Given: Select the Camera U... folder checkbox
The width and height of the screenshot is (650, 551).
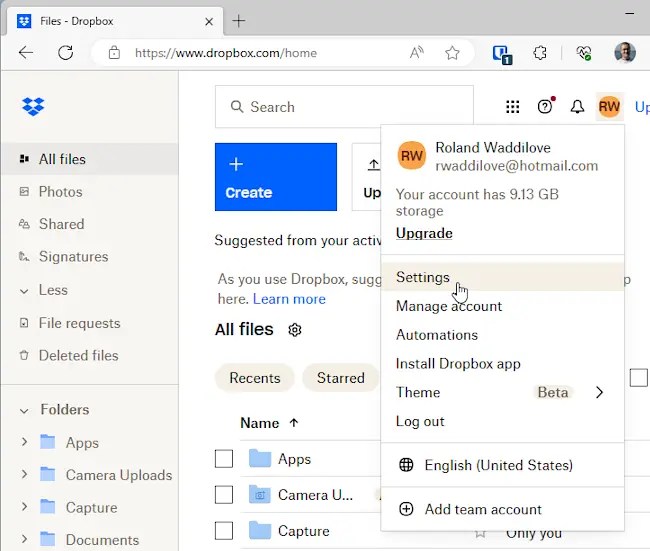Looking at the screenshot, I should coord(224,495).
